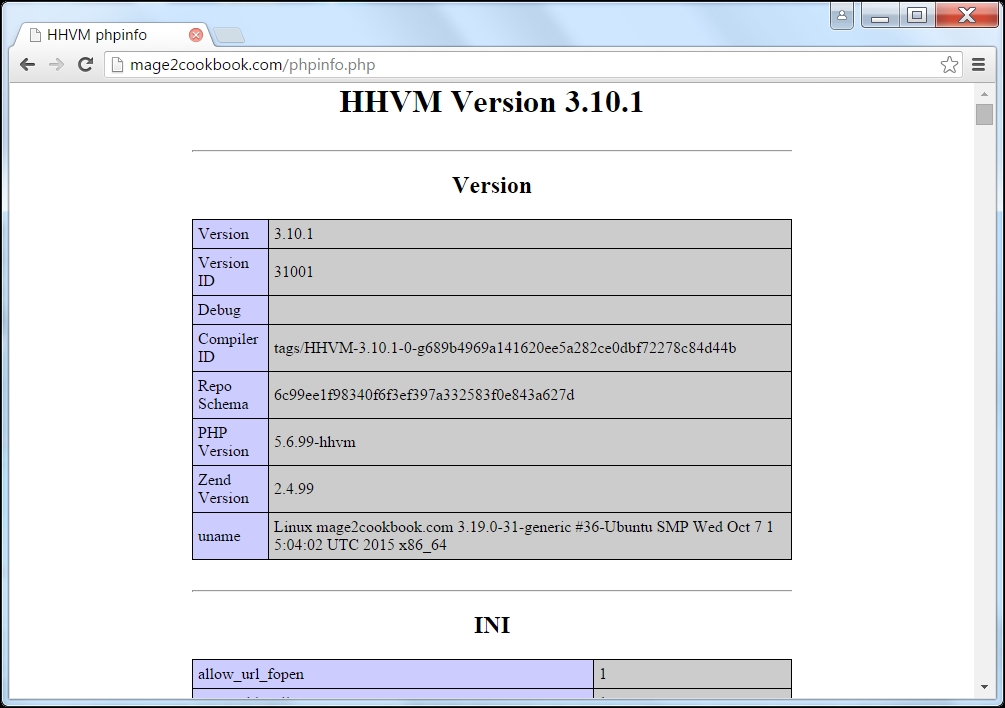This screenshot has height=708, width=1005.
Task: Click the 'uname' label cell
Action: click(230, 536)
